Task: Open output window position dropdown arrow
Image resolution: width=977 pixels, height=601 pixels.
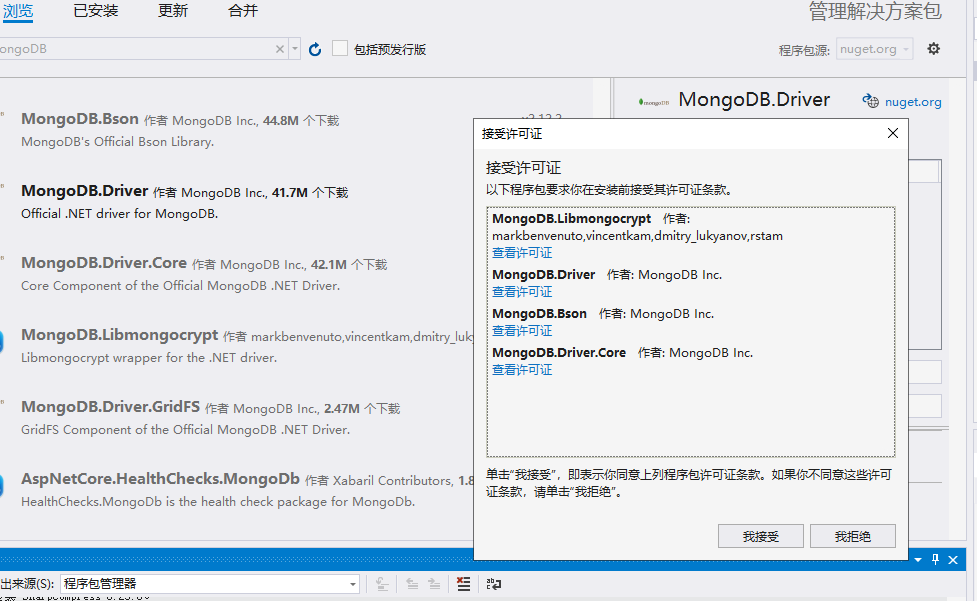Action: pos(918,560)
